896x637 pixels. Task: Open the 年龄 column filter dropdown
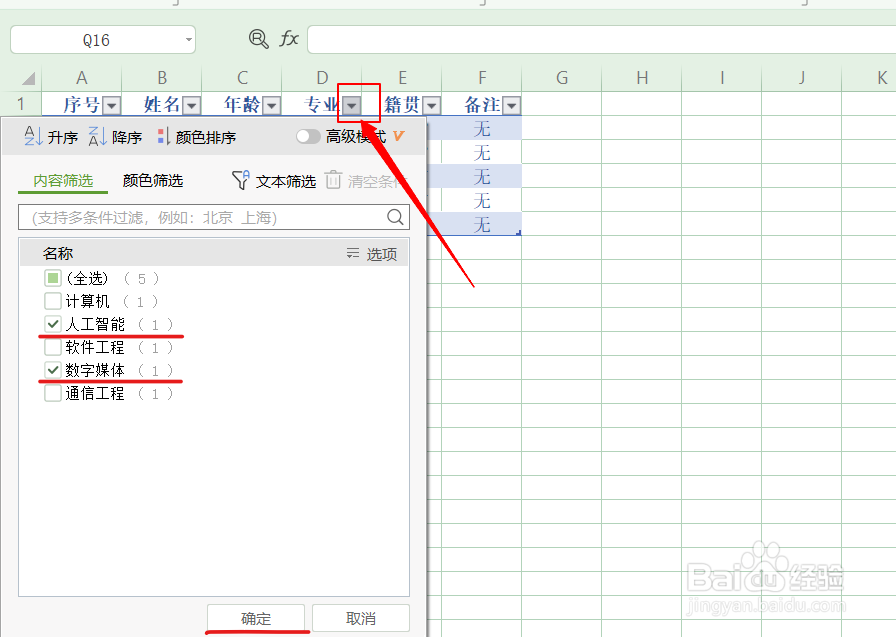tap(271, 105)
